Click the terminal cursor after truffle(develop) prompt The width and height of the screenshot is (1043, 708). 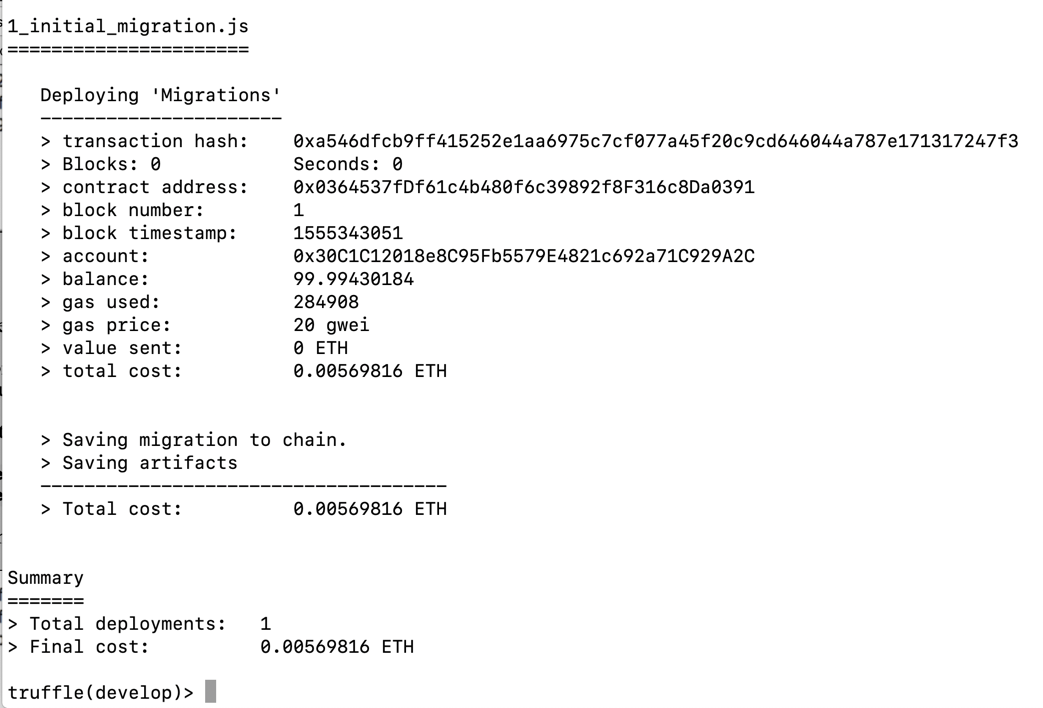210,692
